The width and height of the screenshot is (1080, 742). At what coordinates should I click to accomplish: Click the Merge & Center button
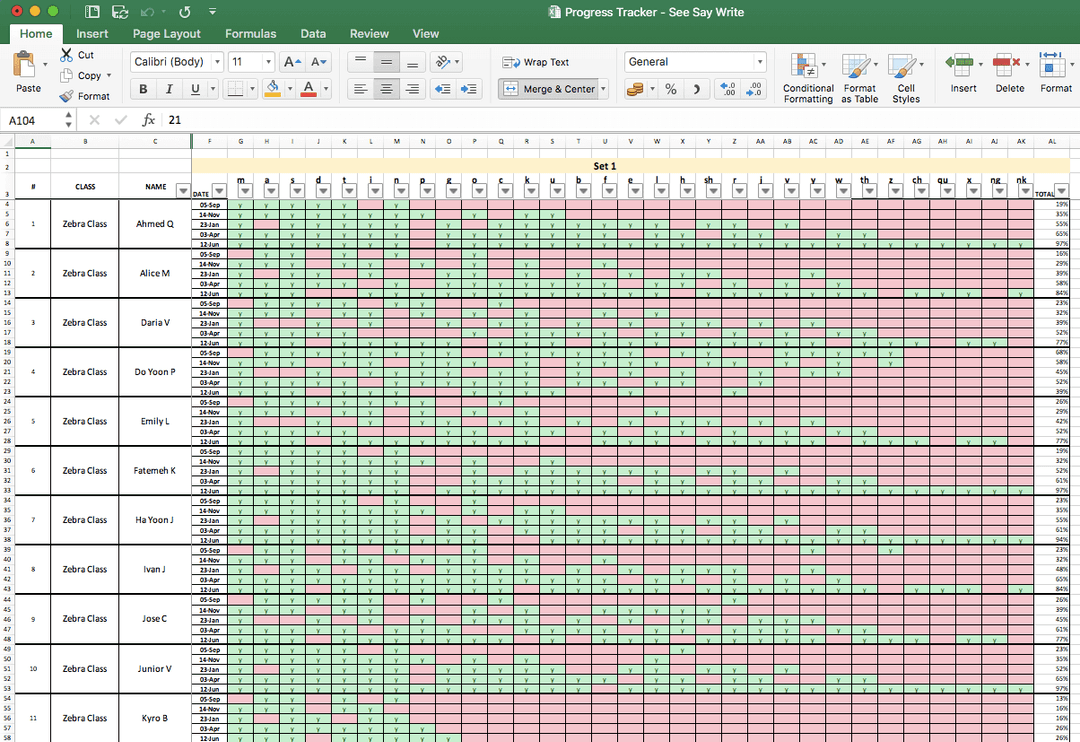[550, 89]
